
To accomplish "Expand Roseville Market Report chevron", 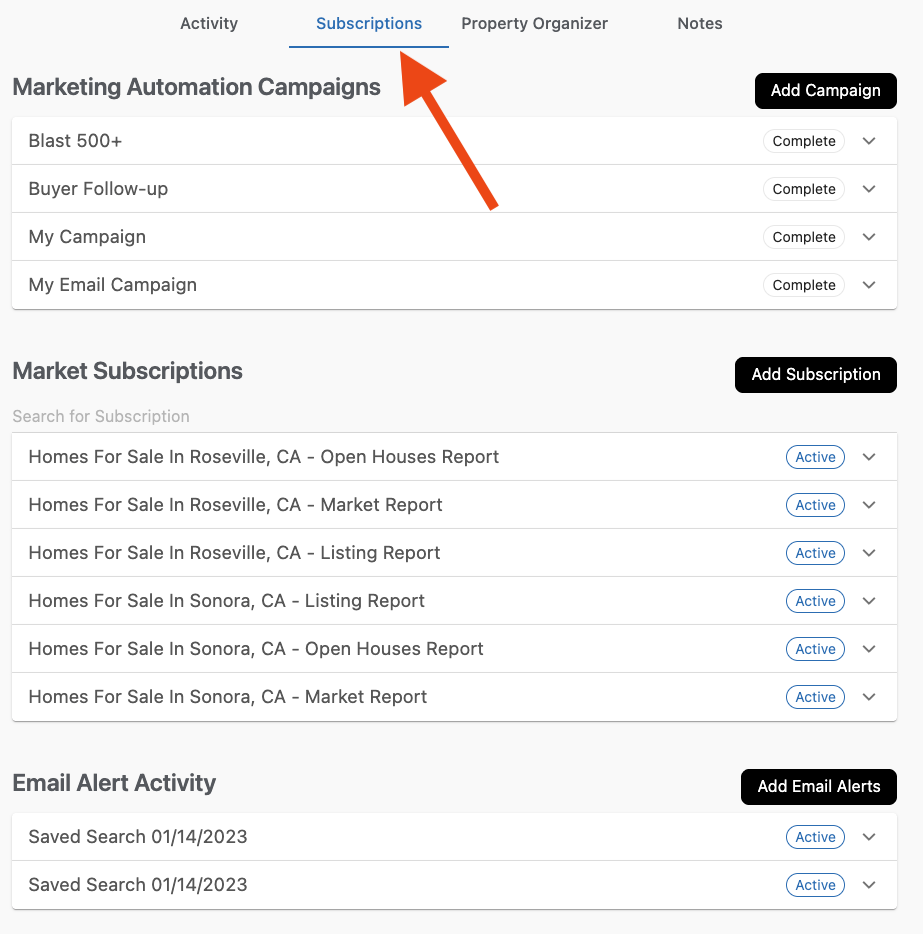I will 868,505.
